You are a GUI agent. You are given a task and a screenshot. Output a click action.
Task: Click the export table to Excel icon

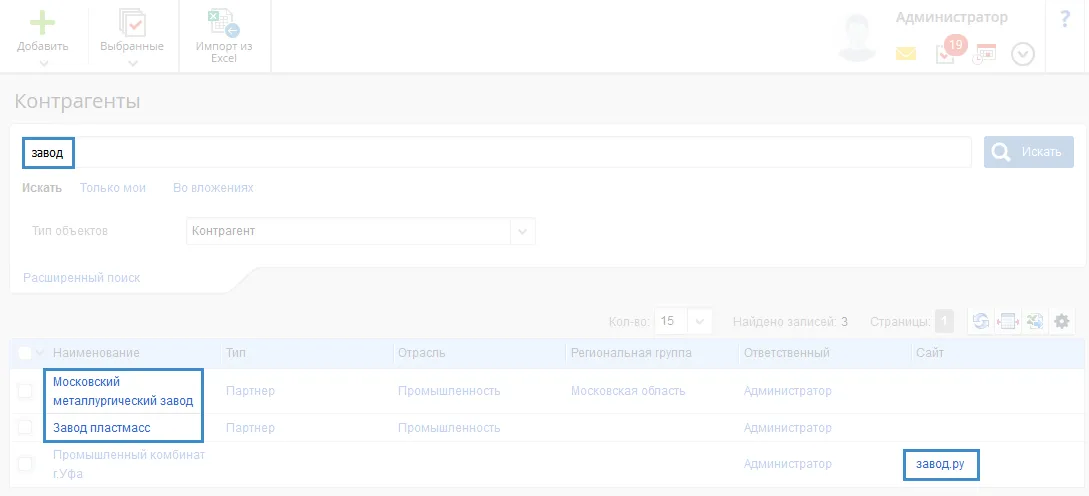pos(1034,321)
